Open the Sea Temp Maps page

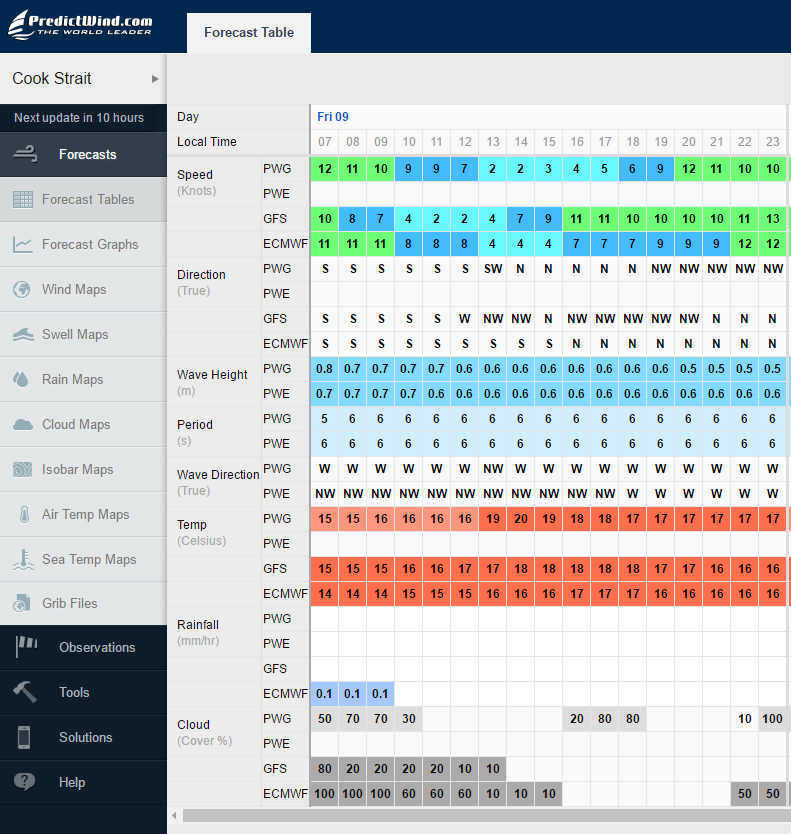pos(88,559)
